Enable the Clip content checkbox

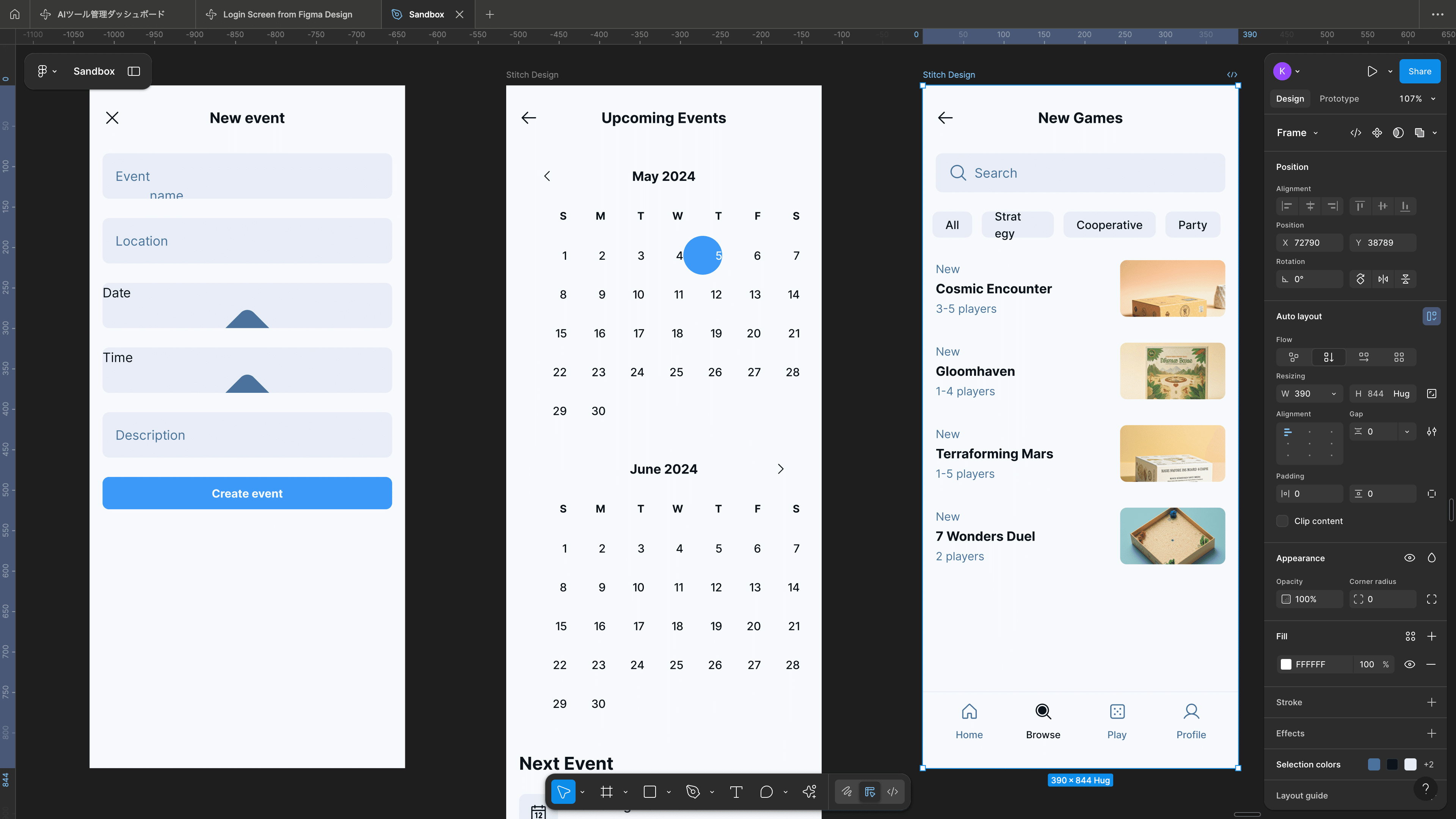1282,521
